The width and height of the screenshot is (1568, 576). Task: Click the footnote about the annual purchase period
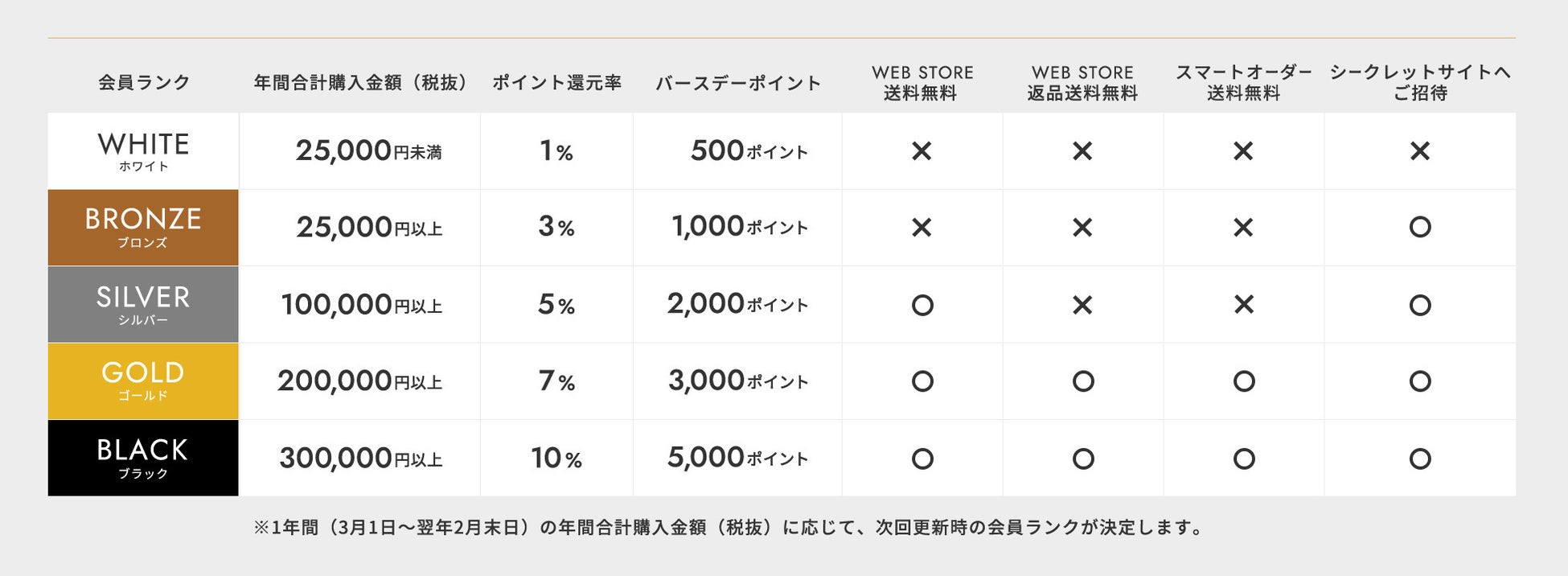(x=728, y=528)
